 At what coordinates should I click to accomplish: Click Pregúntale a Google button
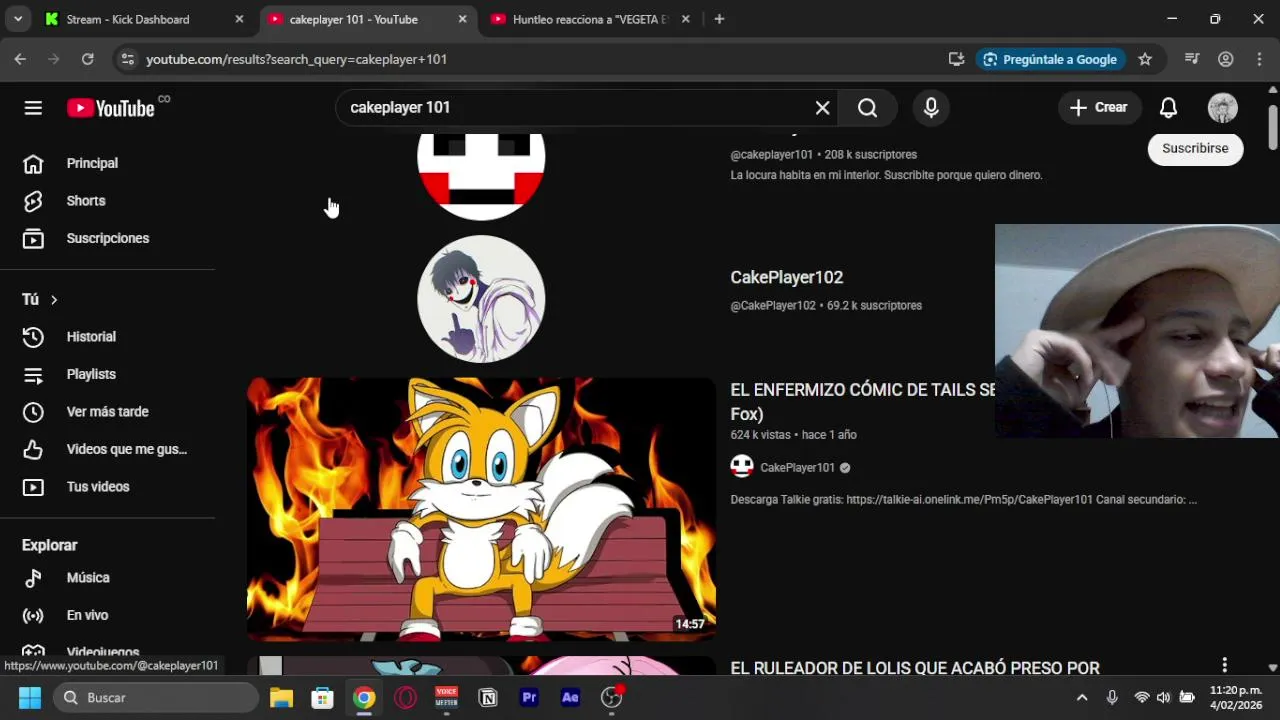pyautogui.click(x=1050, y=59)
